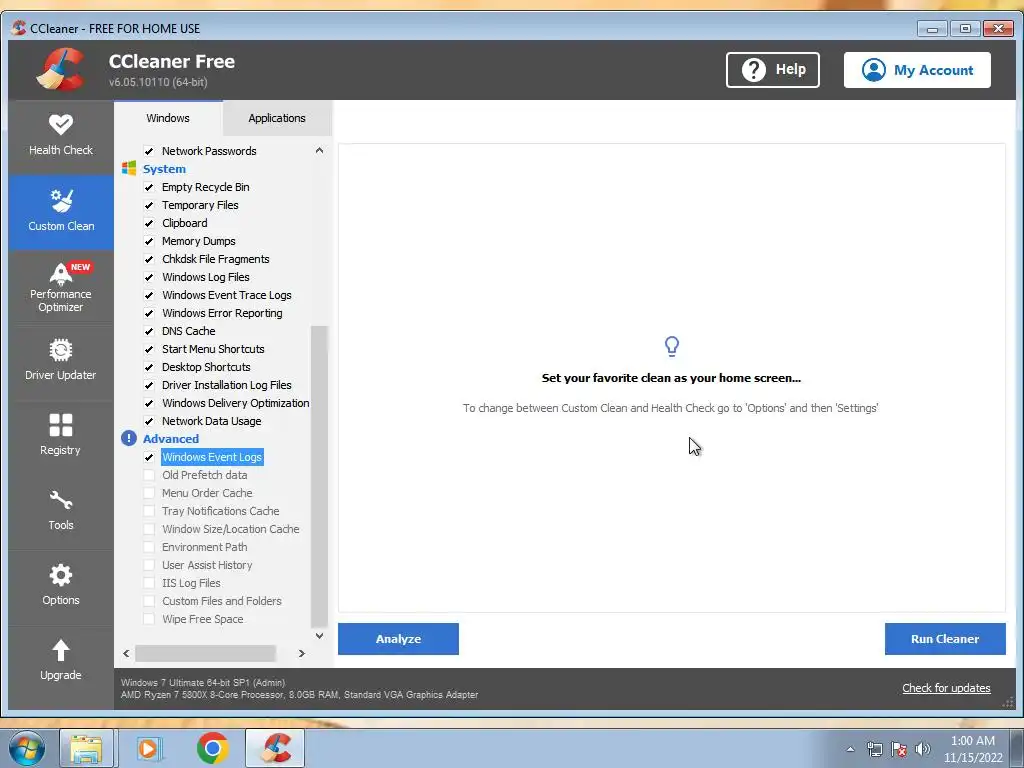Enable the Old Prefetch data checkbox
Screen dimensions: 1024x768
tap(149, 475)
